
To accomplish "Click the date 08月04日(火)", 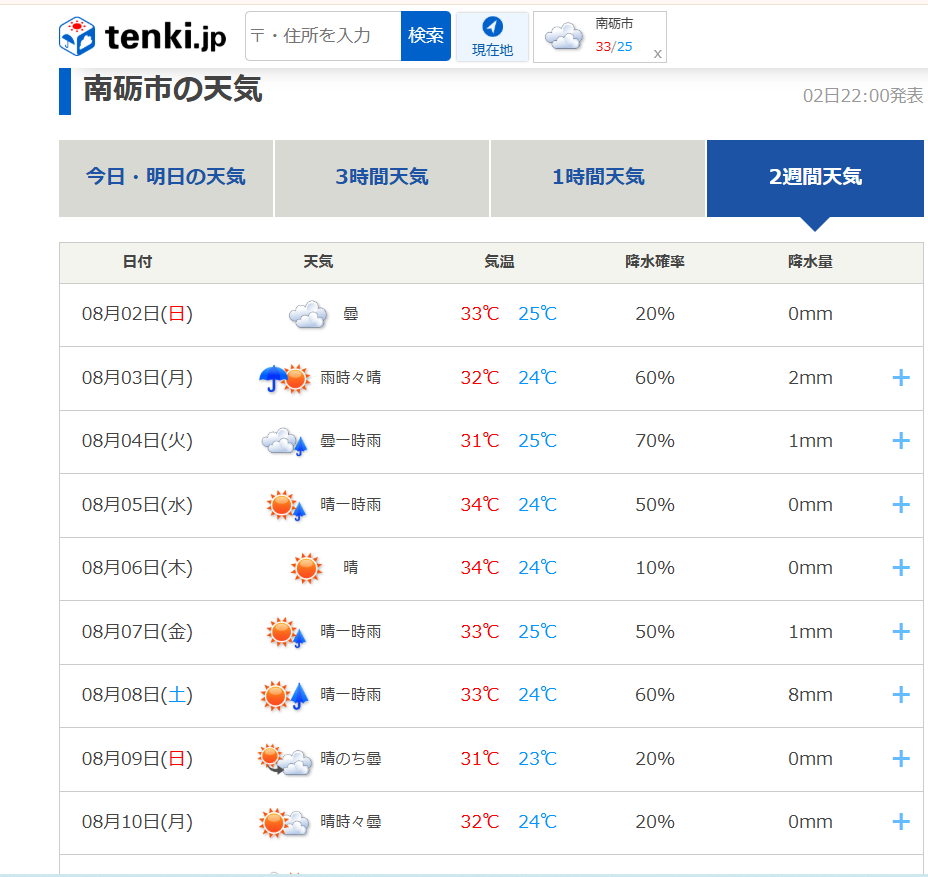I will (x=137, y=441).
